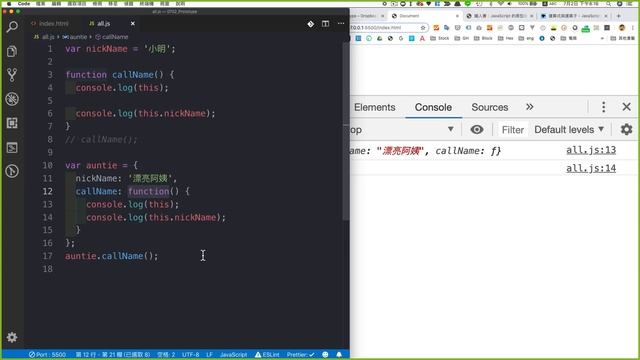Select the DevTools Console tab

point(433,107)
